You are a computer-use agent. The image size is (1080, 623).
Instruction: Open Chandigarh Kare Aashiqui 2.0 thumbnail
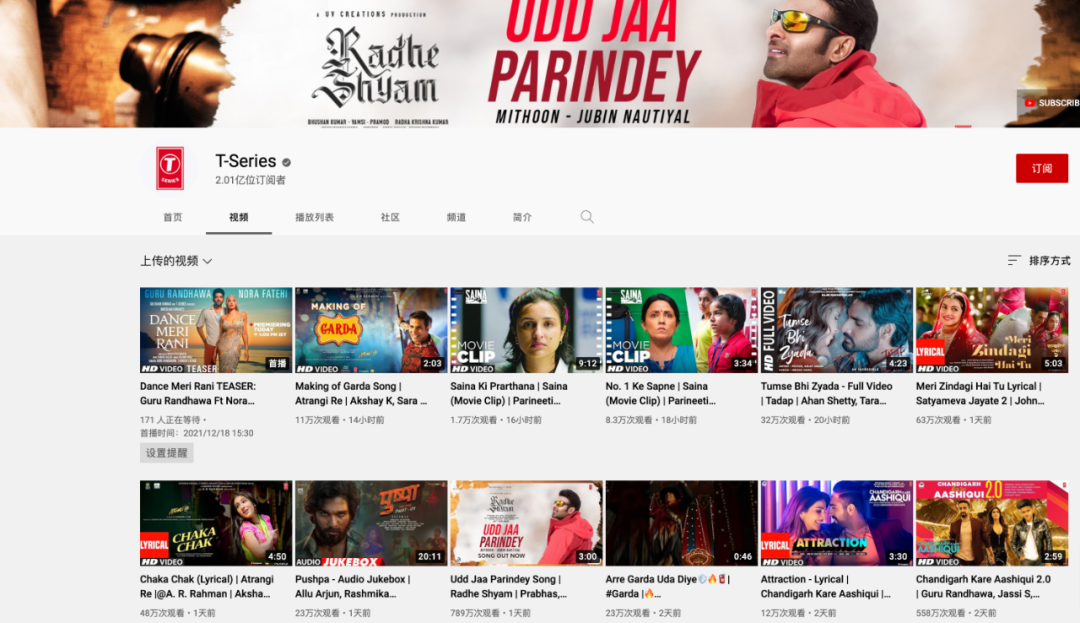point(992,523)
